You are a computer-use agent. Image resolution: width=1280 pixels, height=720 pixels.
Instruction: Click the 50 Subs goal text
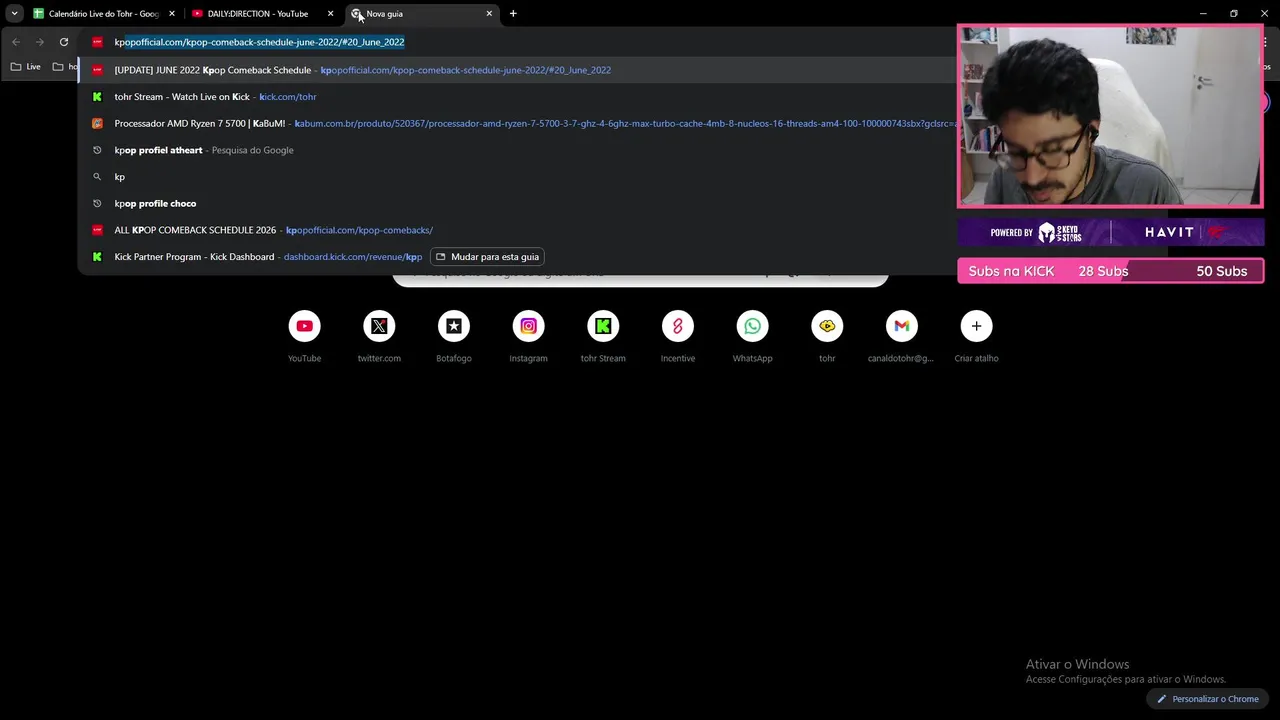pos(1221,271)
